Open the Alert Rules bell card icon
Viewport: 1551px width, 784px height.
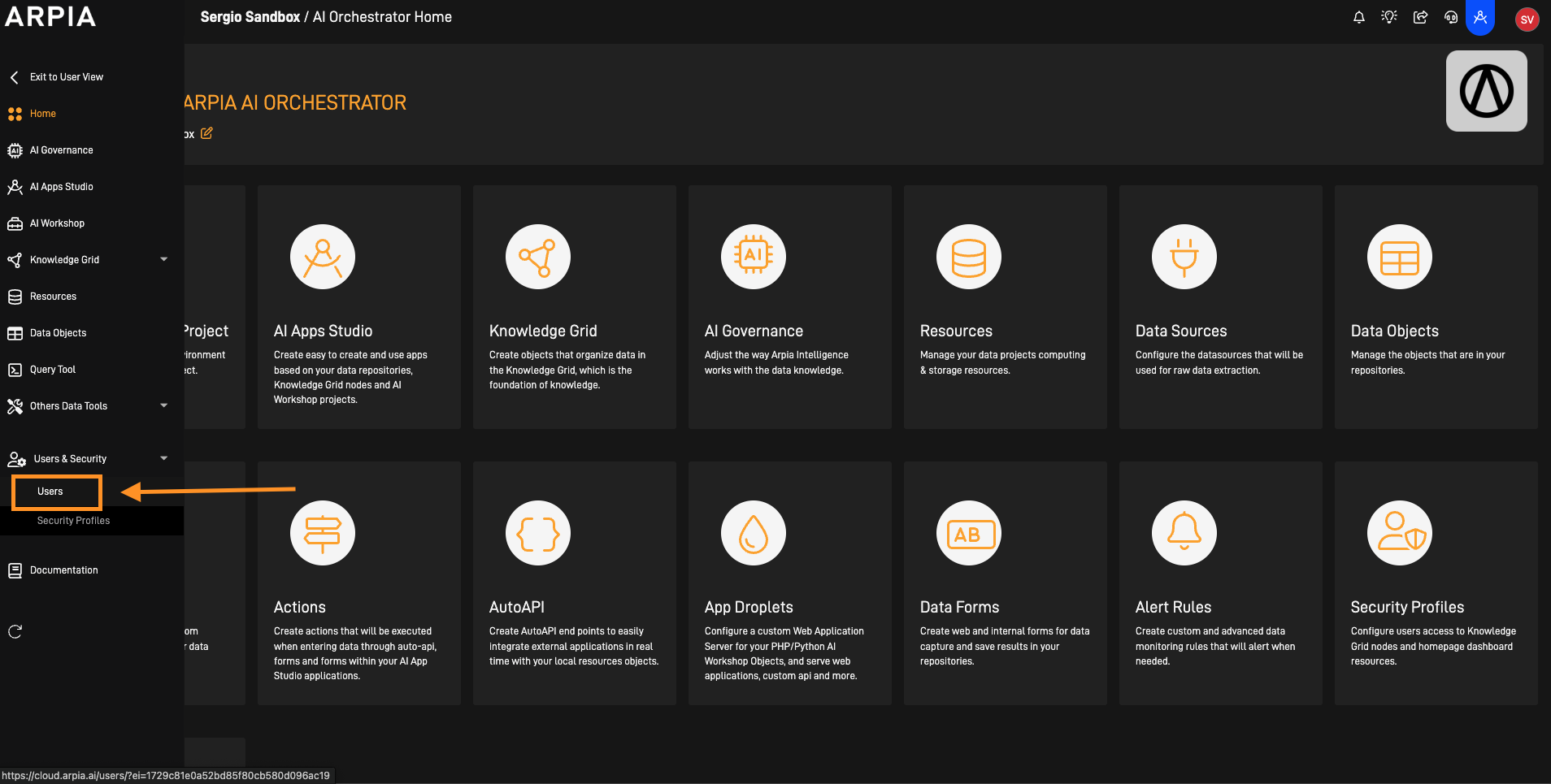[1184, 533]
